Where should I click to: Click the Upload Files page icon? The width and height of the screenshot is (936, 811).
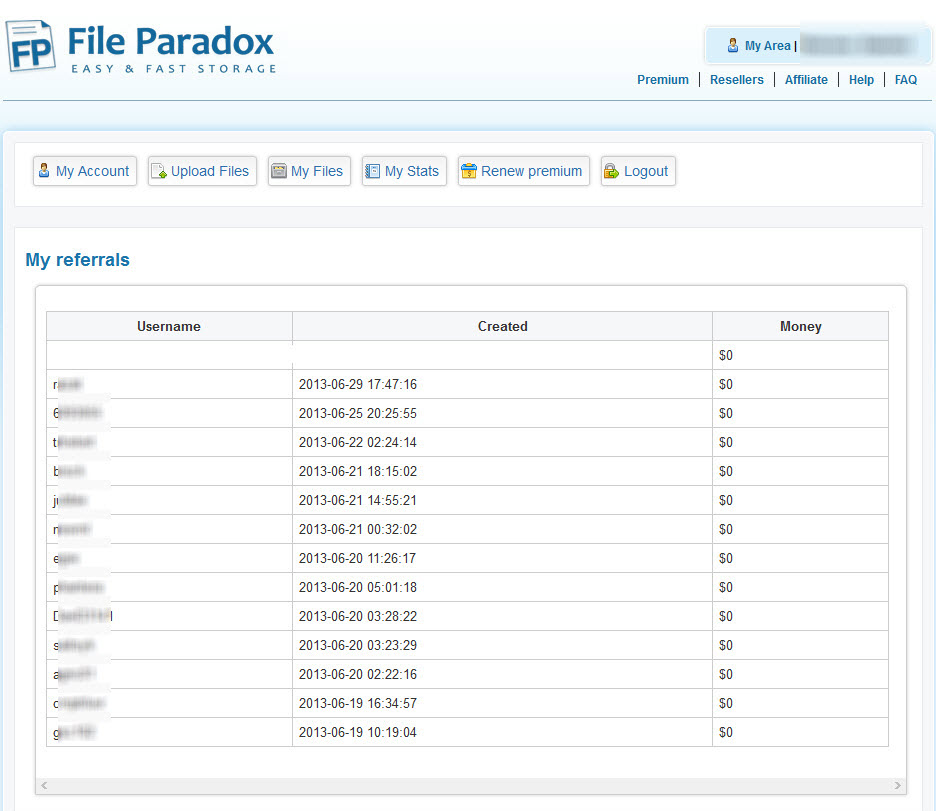tap(159, 171)
